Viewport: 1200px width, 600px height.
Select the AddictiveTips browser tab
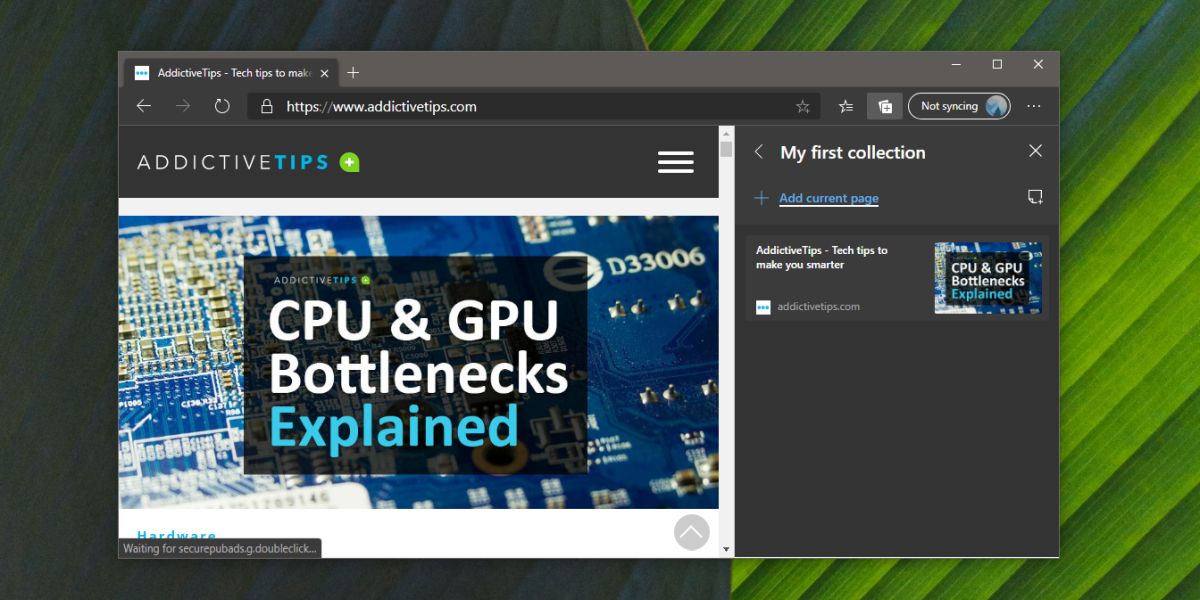(230, 73)
